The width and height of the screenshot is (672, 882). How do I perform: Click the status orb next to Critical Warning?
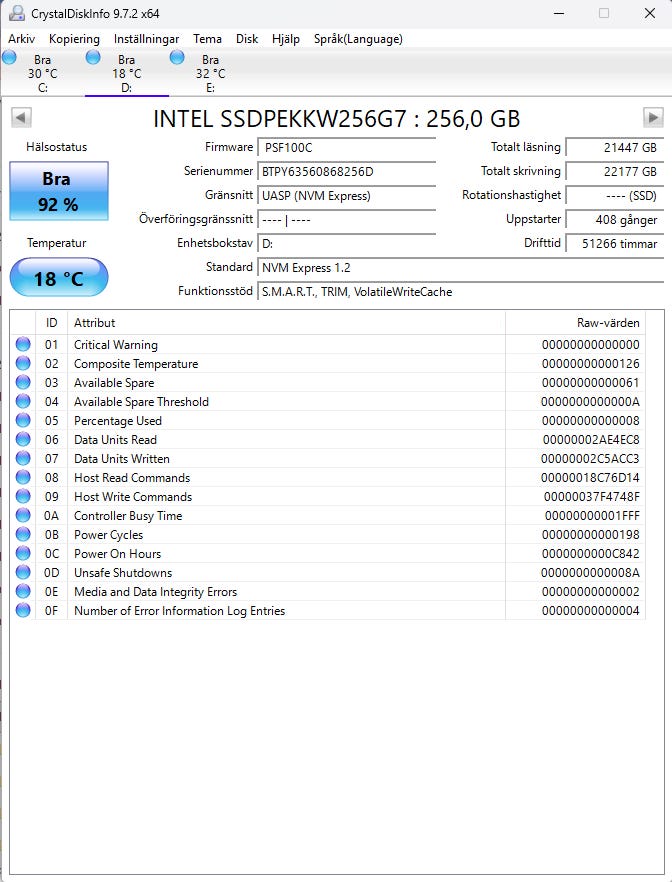tap(23, 345)
